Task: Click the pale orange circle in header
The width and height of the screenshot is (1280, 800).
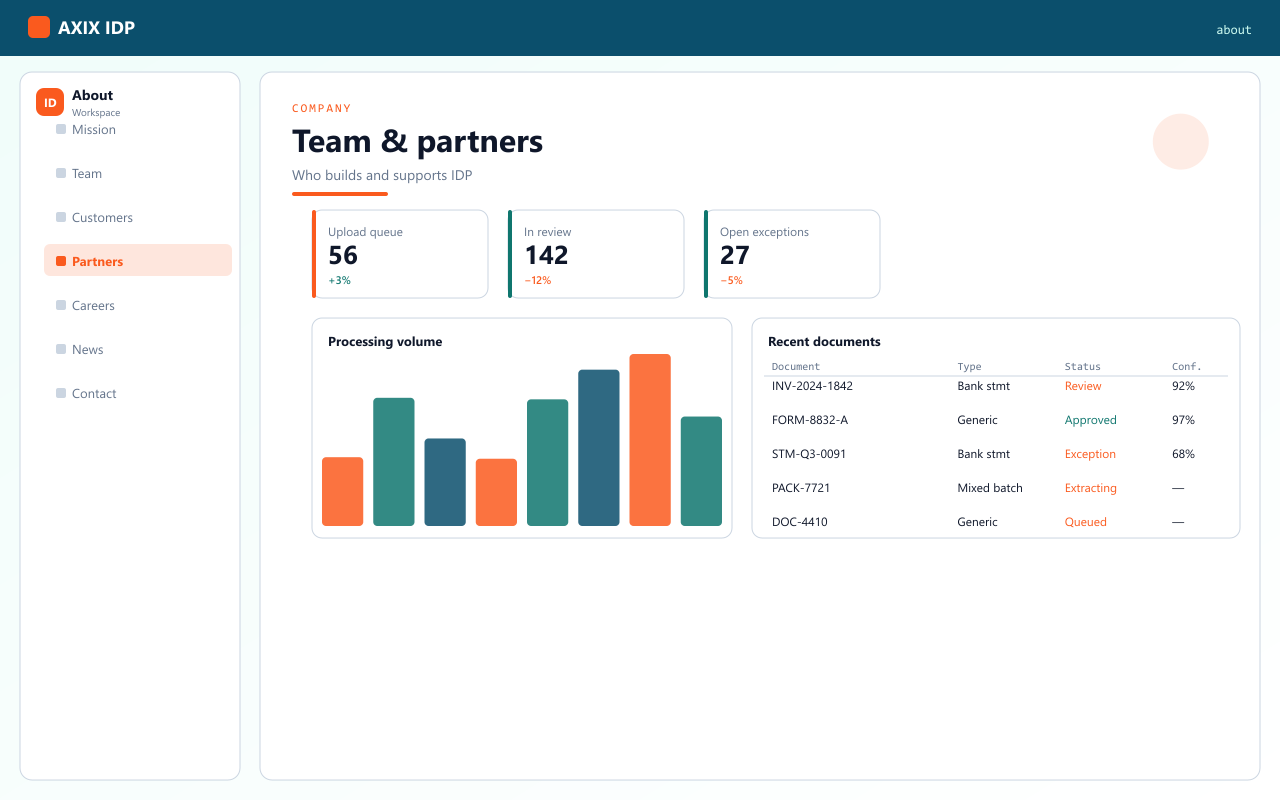Action: point(1181,142)
